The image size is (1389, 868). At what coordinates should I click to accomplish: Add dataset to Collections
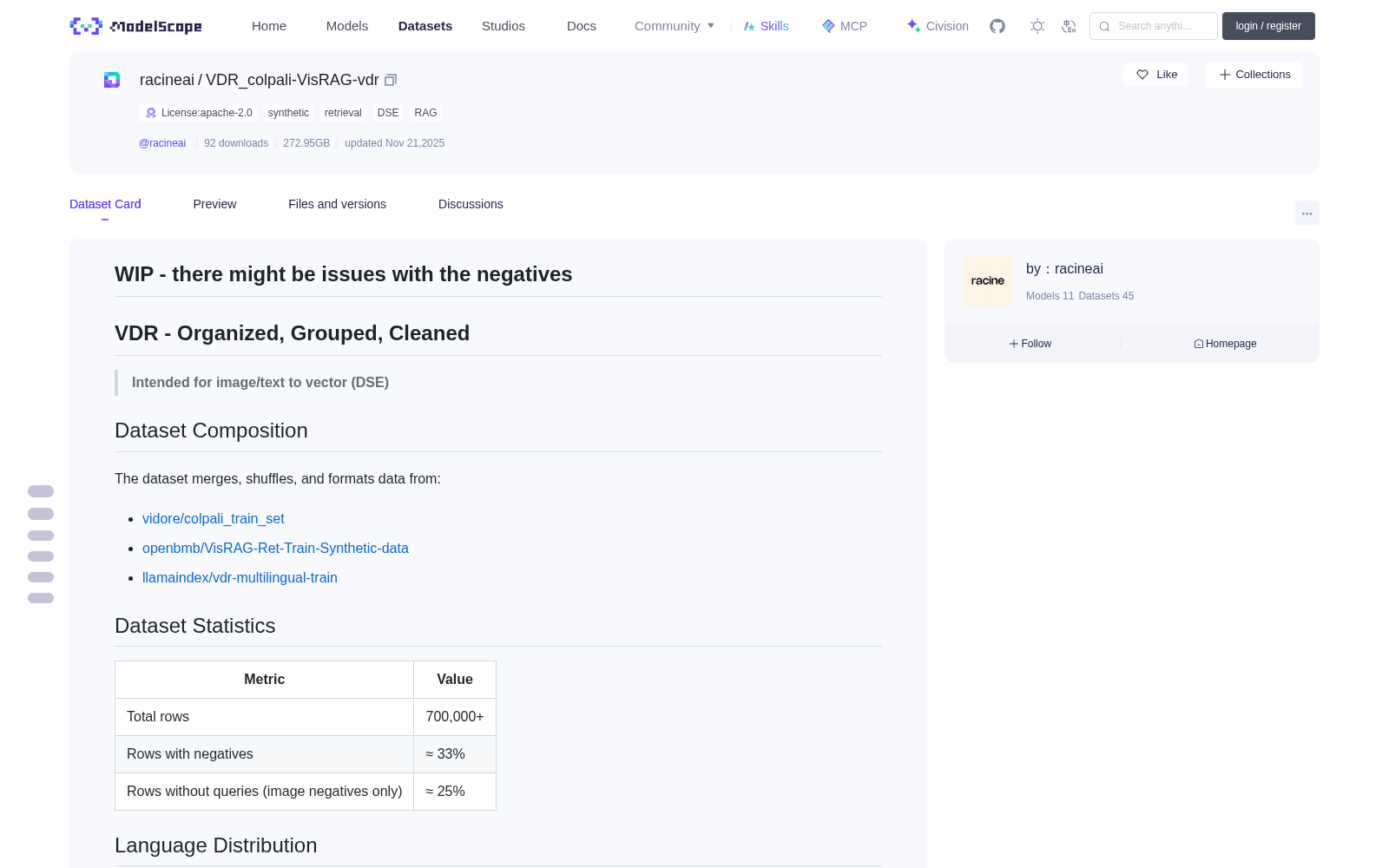(1254, 75)
